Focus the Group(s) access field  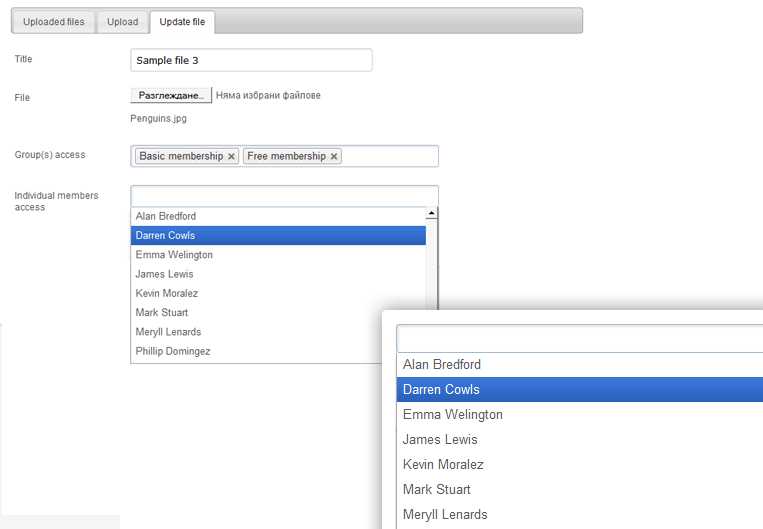(x=285, y=156)
